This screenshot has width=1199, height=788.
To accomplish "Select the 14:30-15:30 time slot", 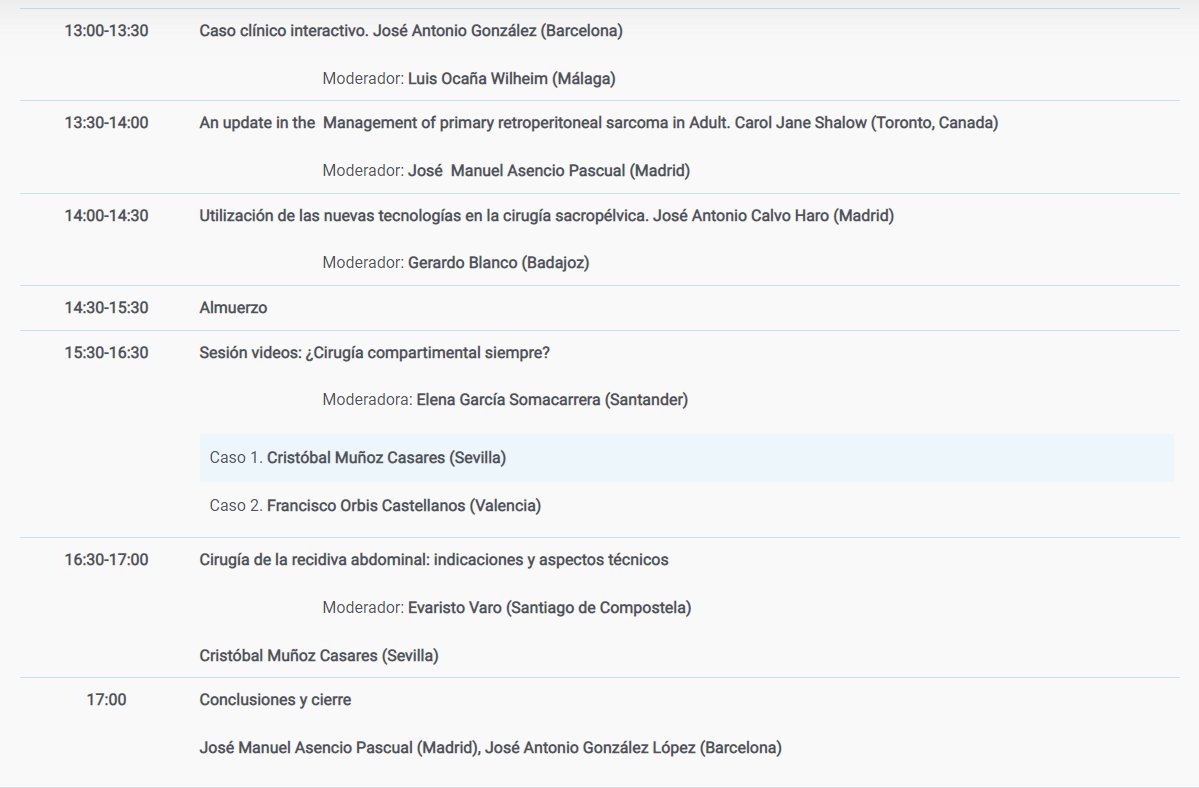I will (x=106, y=307).
